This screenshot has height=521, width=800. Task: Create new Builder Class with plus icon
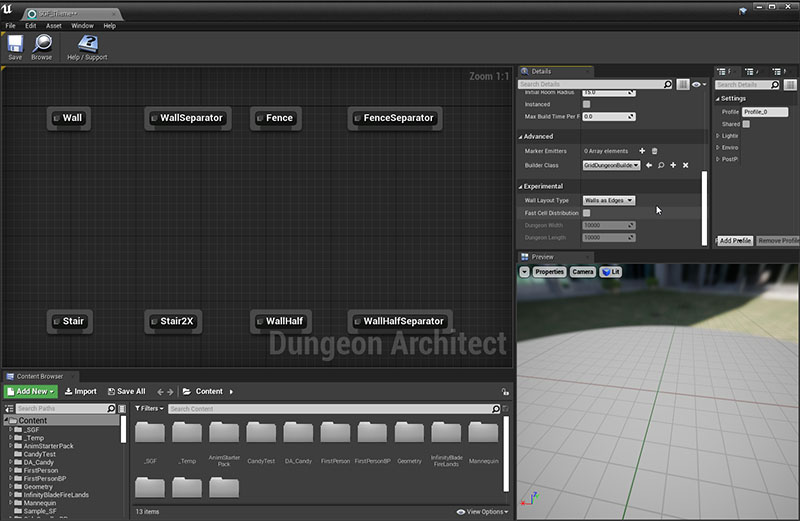click(x=673, y=165)
